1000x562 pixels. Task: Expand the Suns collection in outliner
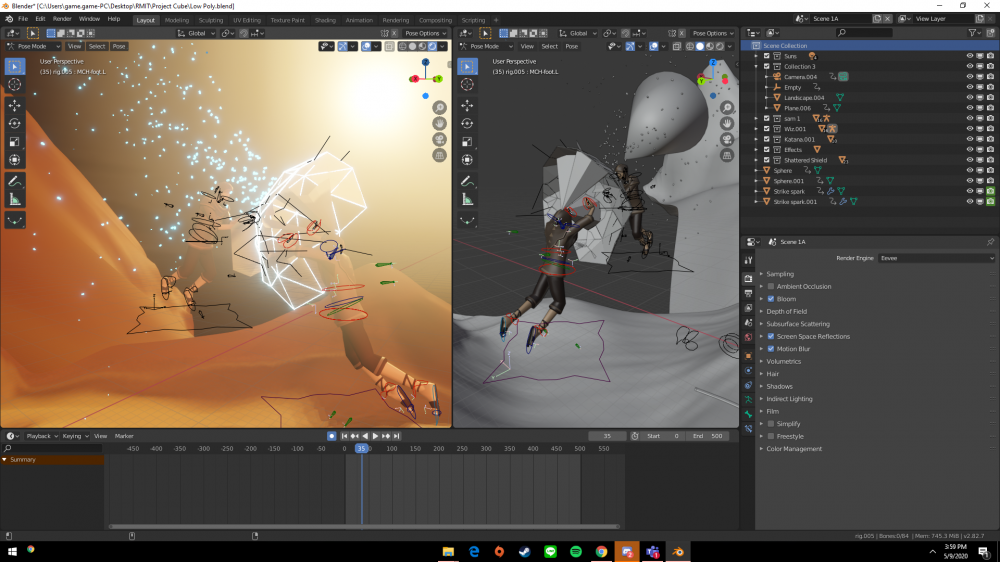click(x=757, y=56)
